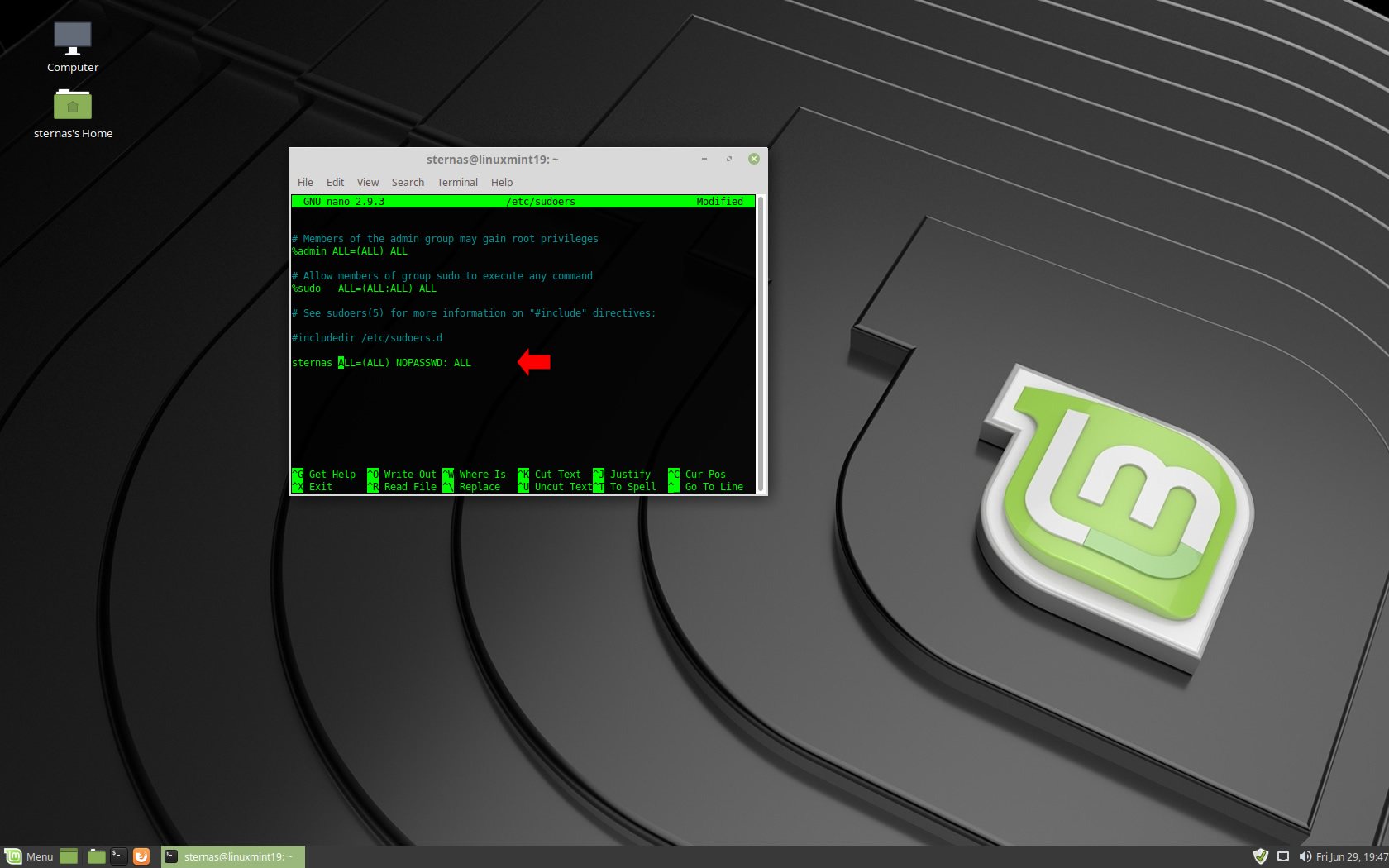Screen dimensions: 1389x868
Task: Open the network connection tray icon
Action: [1283, 856]
